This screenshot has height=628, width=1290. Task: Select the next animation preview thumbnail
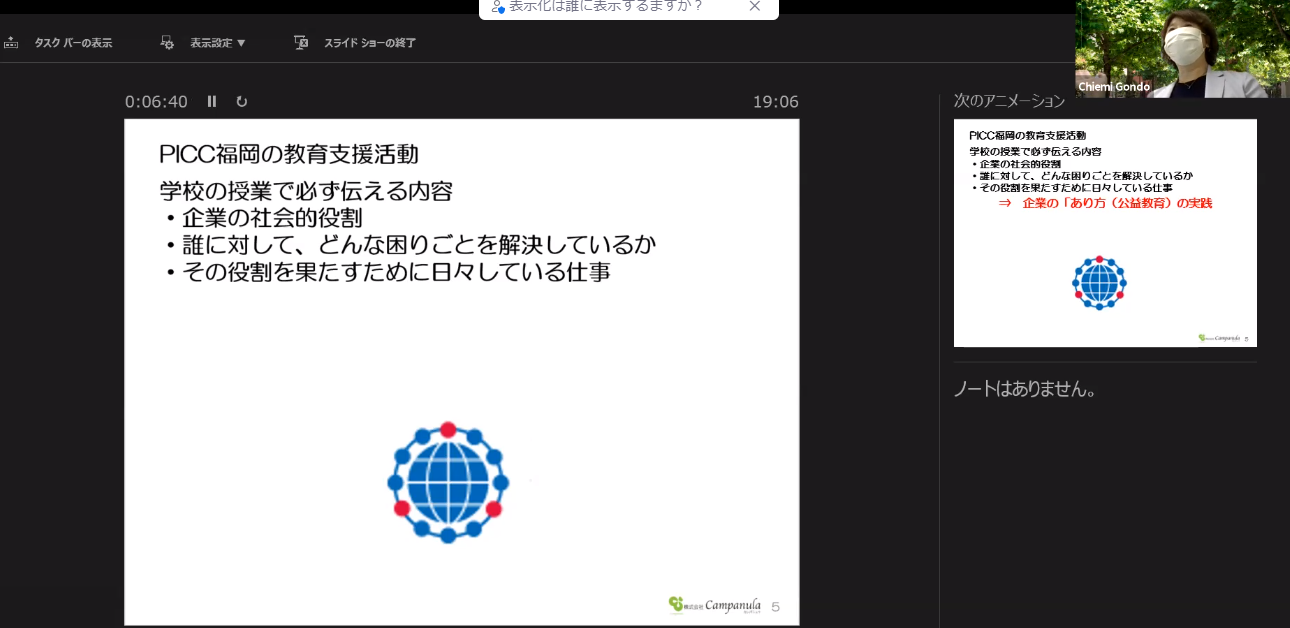[x=1105, y=232]
